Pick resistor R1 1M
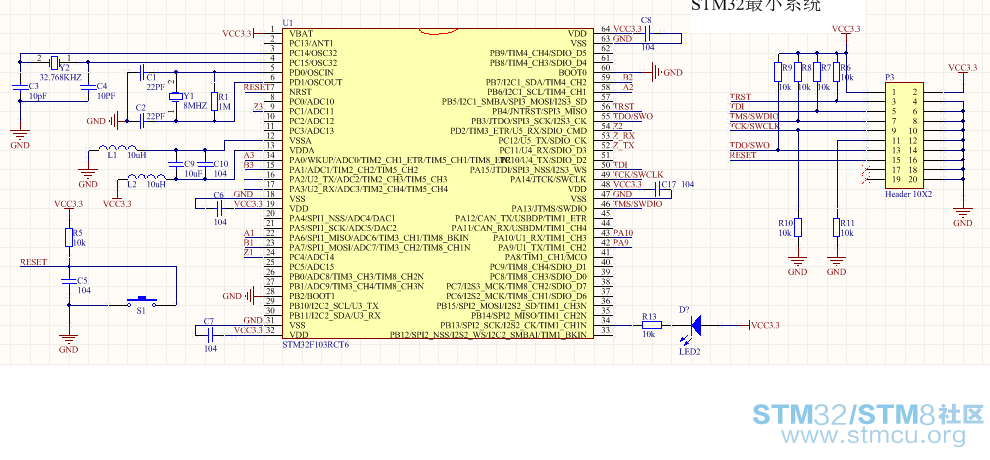 coord(215,101)
